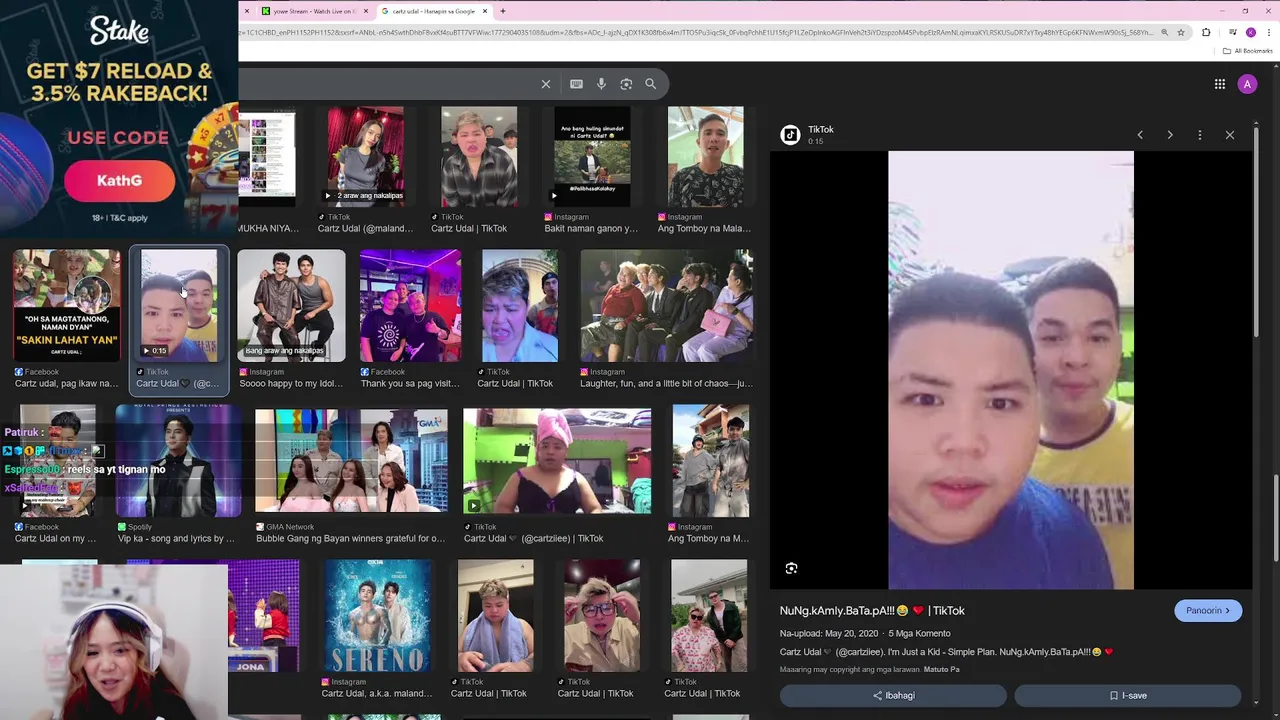Open Chrome profile avatar in toolbar
The height and width of the screenshot is (720, 1280).
coord(1250,32)
